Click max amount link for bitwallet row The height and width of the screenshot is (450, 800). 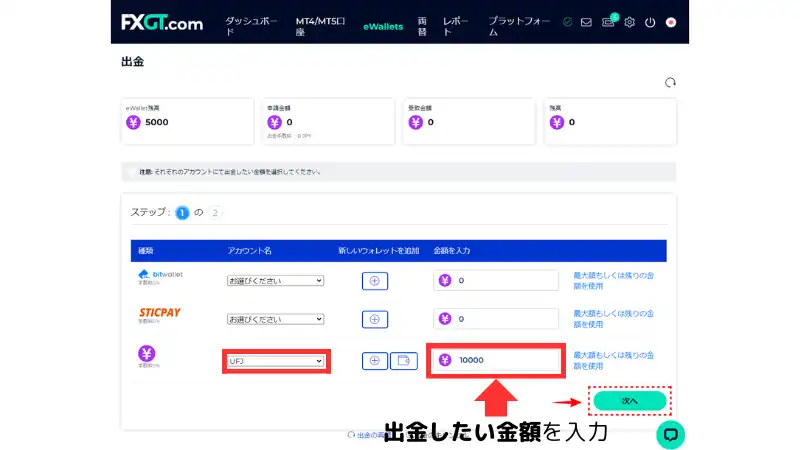point(615,280)
